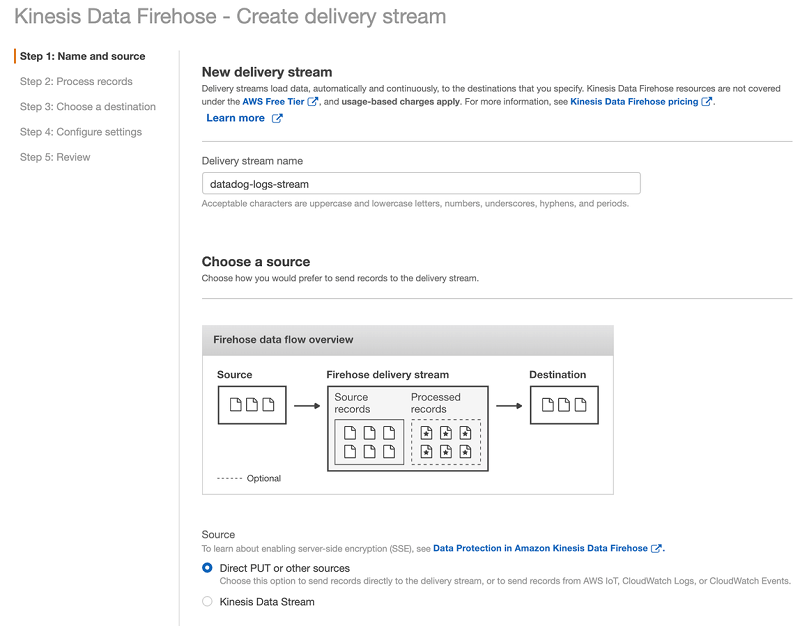Go to Step 2: Process records
800x626 pixels.
click(76, 82)
